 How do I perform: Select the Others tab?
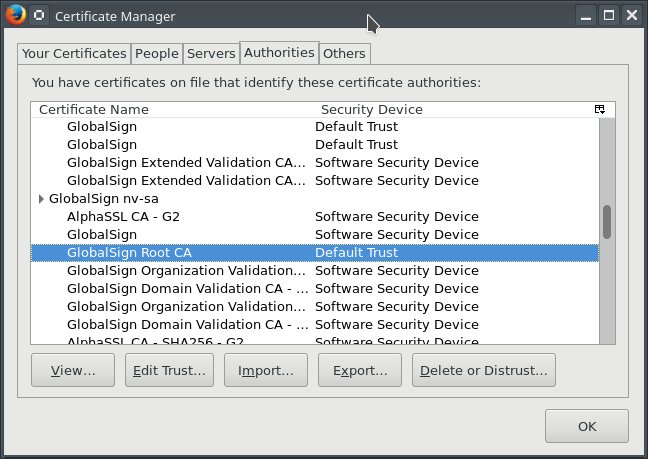click(345, 53)
